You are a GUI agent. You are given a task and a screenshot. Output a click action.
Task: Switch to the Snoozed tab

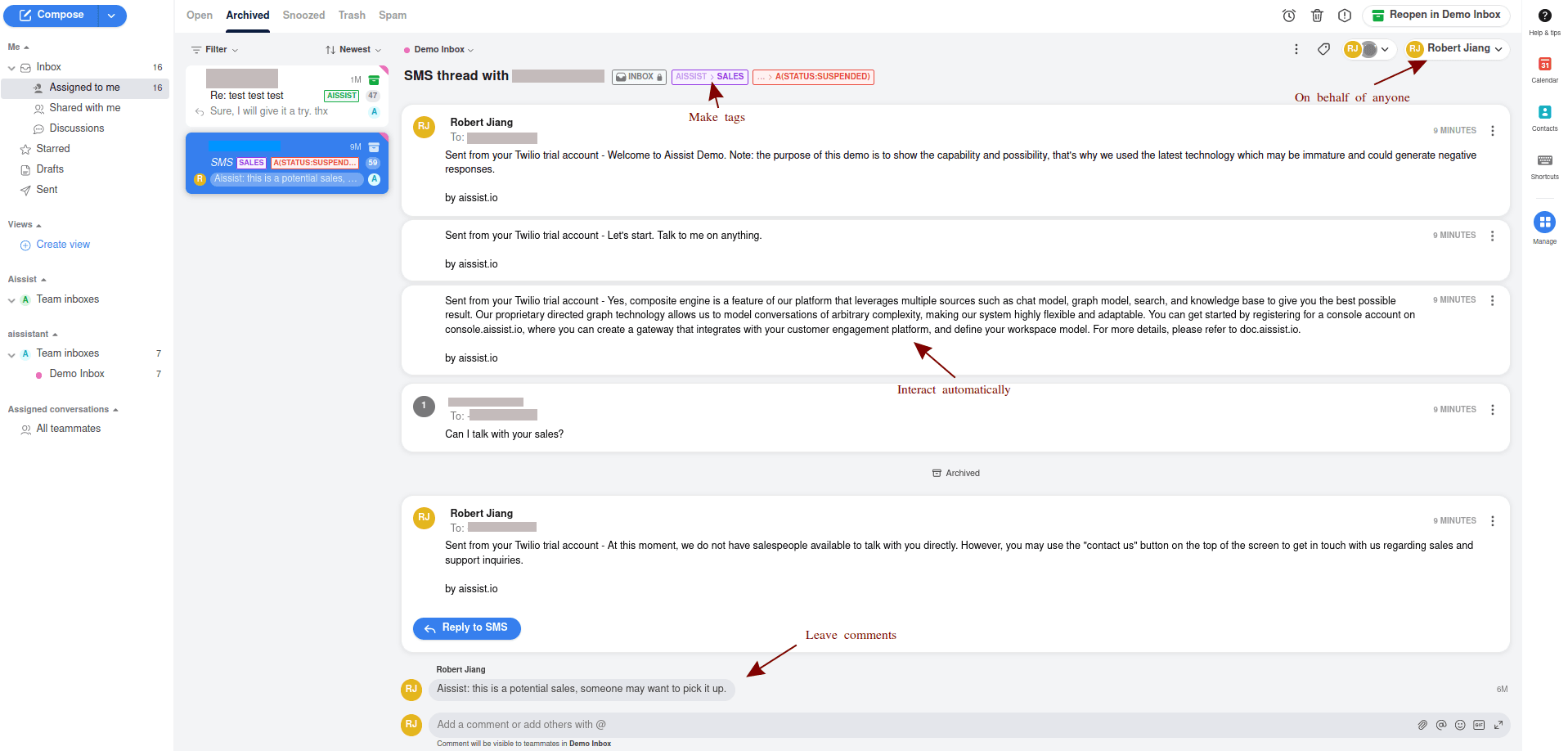pyautogui.click(x=303, y=16)
